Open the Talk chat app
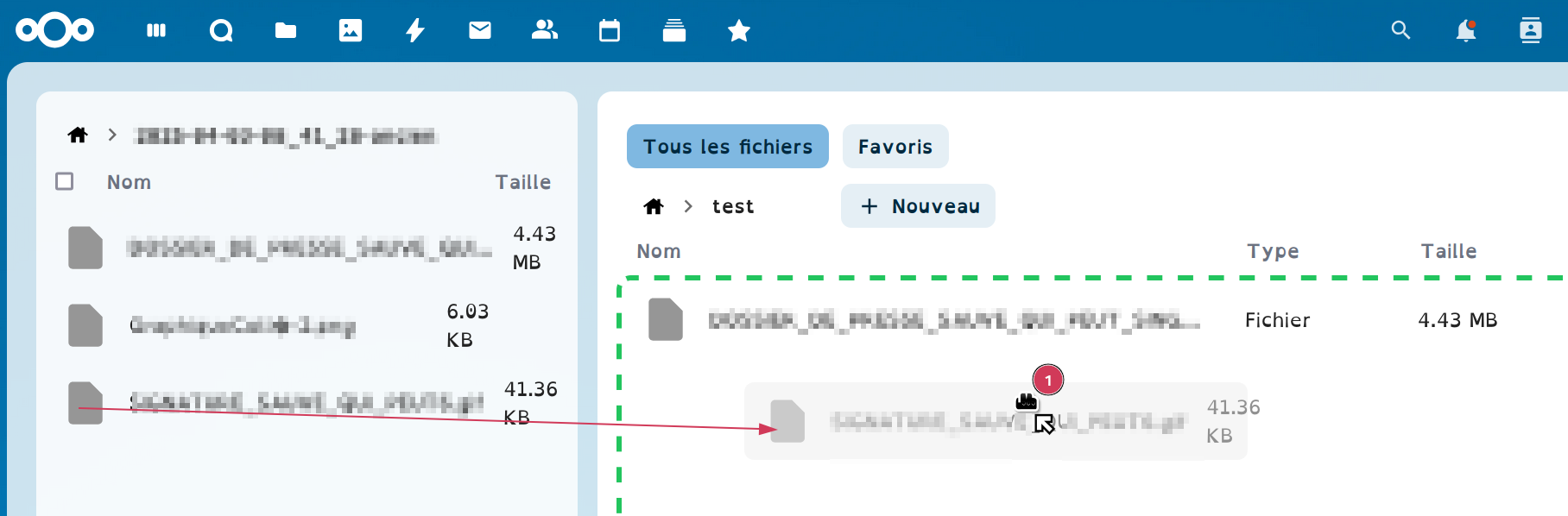The width and height of the screenshot is (1568, 516). point(221,31)
